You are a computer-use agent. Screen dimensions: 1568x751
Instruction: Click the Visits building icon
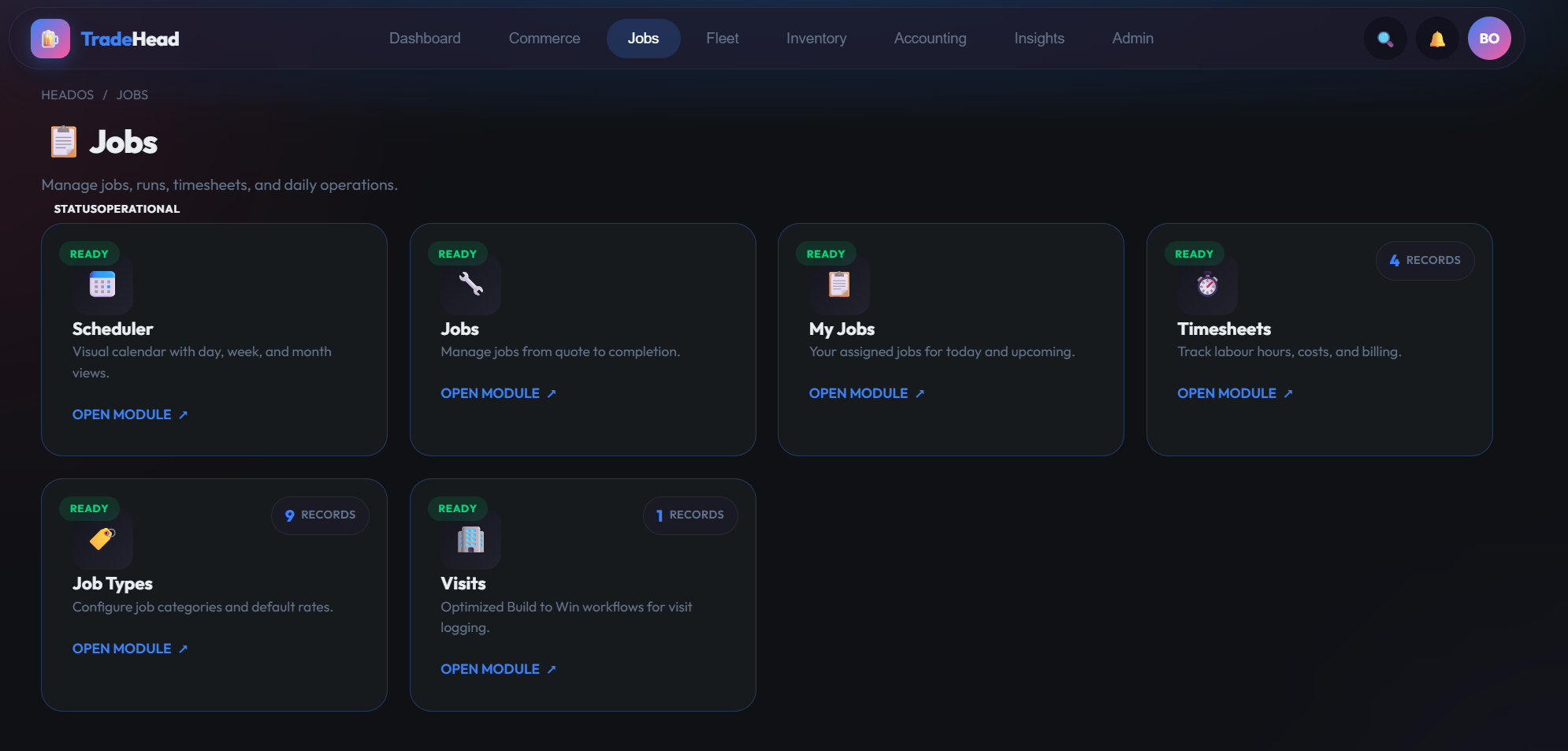point(471,539)
